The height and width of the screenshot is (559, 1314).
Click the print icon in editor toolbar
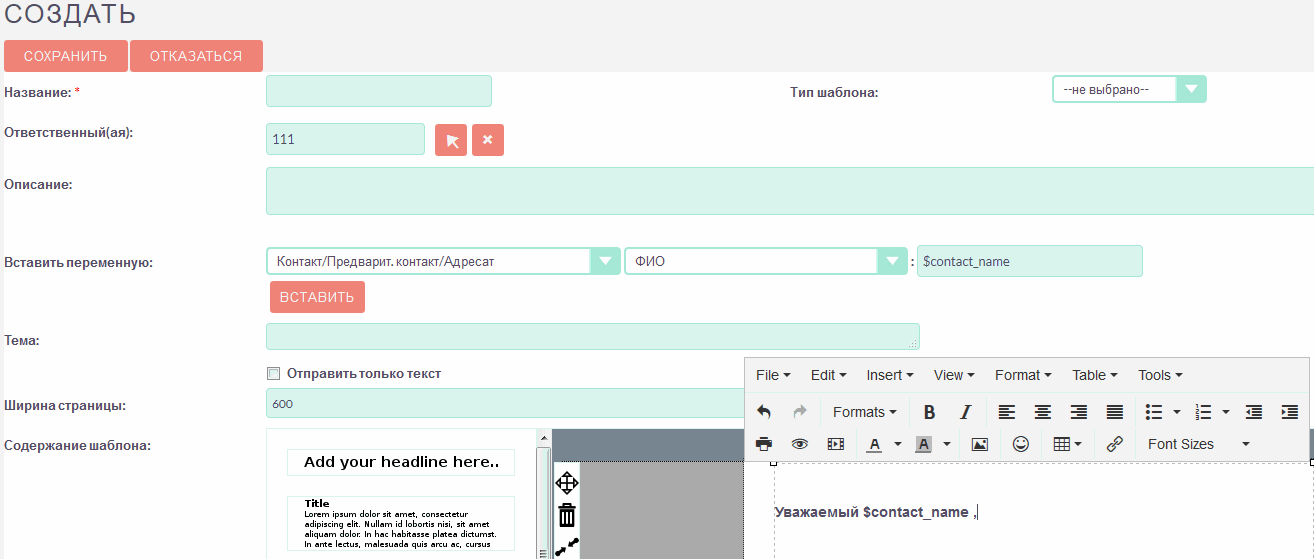[x=764, y=444]
